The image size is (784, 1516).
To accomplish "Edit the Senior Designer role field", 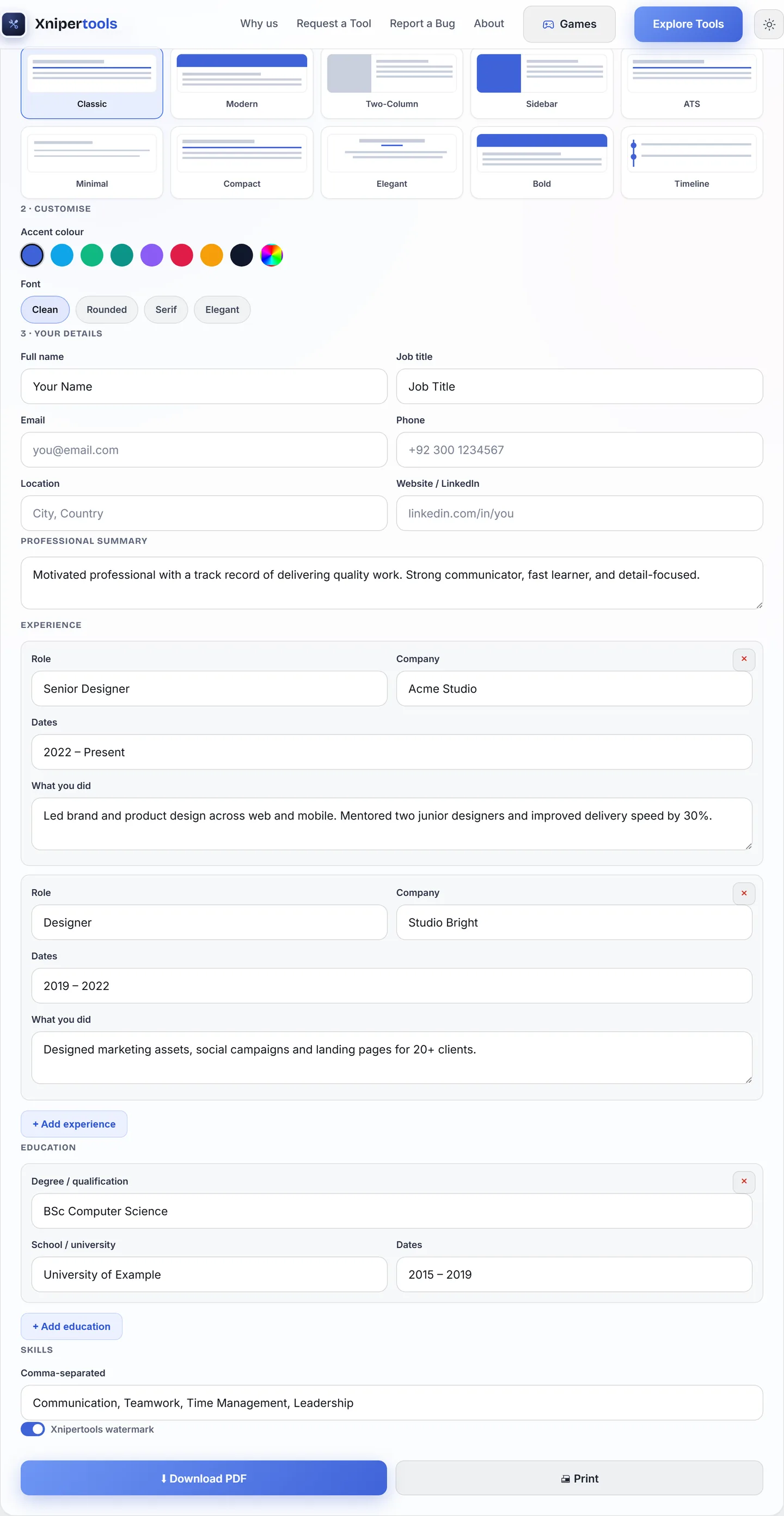I will [x=209, y=688].
